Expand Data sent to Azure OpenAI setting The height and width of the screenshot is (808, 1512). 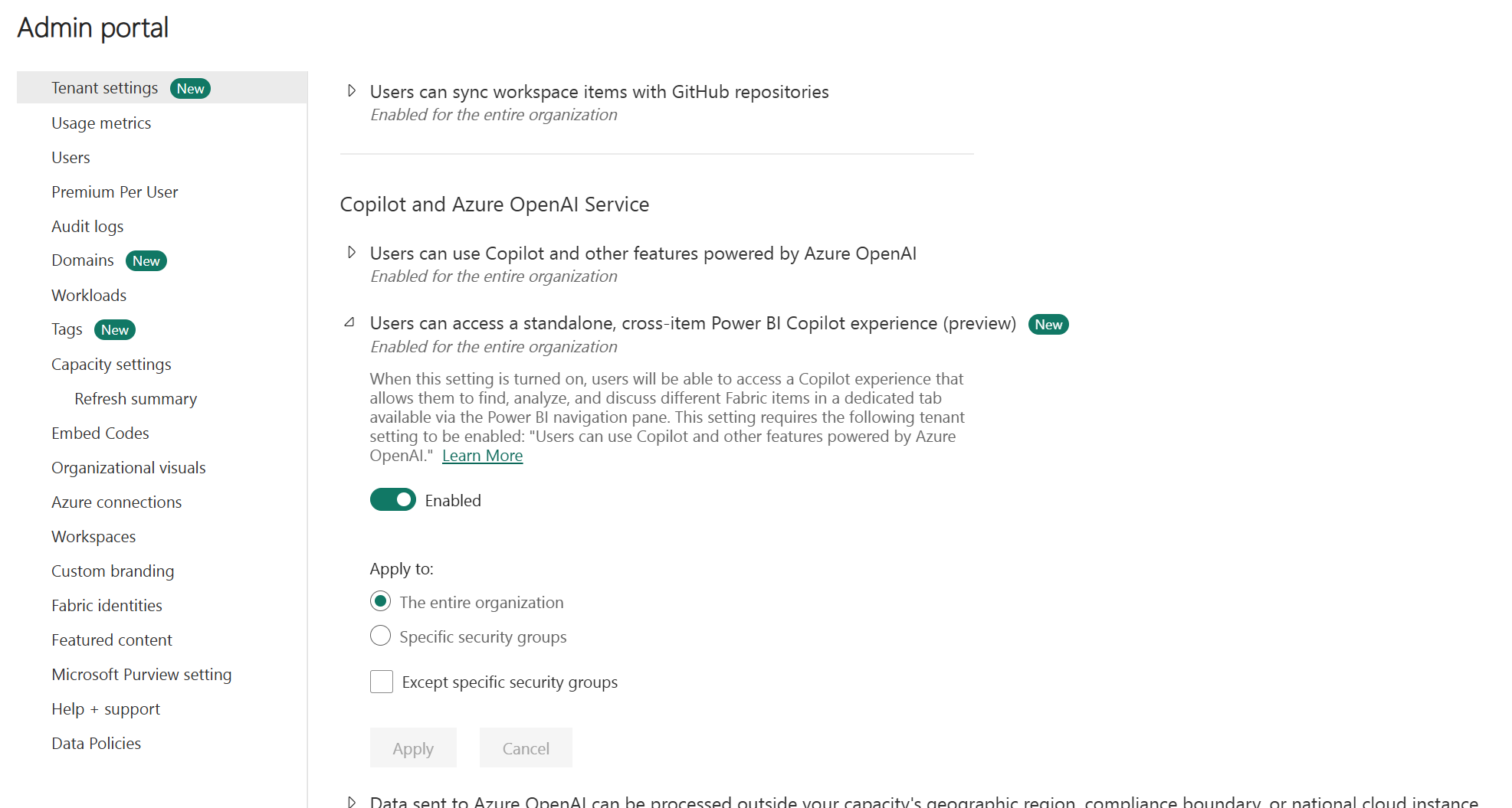point(352,801)
